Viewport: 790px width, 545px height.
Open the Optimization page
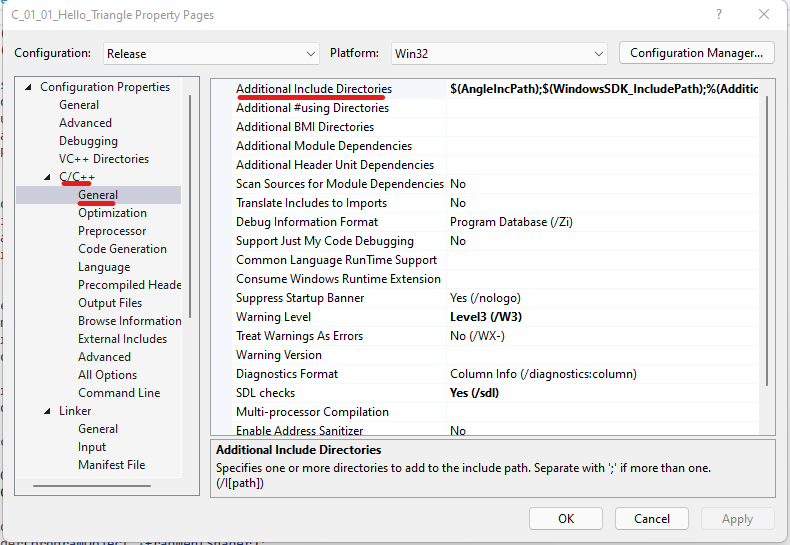[x=112, y=213]
